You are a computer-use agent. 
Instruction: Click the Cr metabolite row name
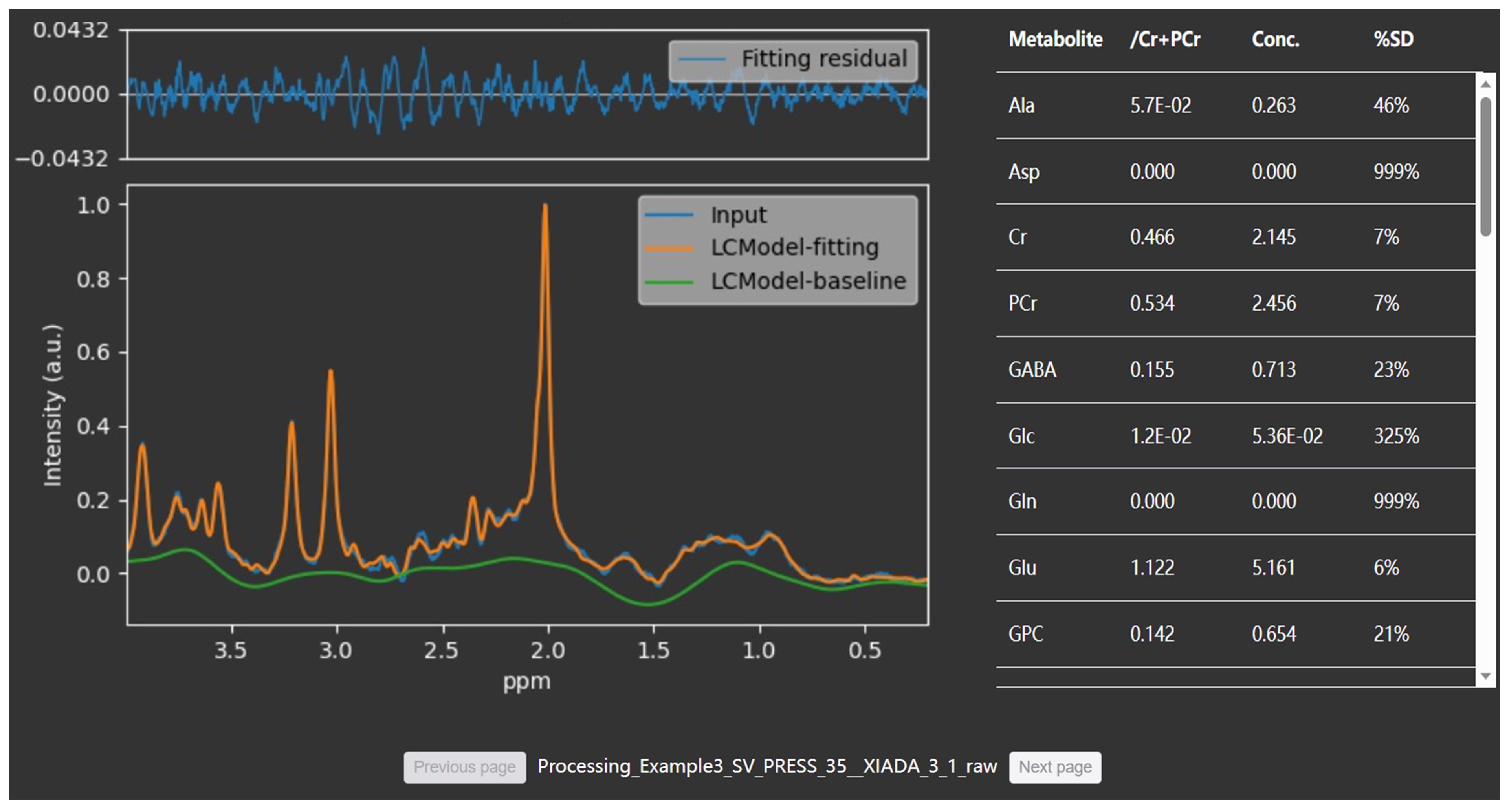(1018, 237)
